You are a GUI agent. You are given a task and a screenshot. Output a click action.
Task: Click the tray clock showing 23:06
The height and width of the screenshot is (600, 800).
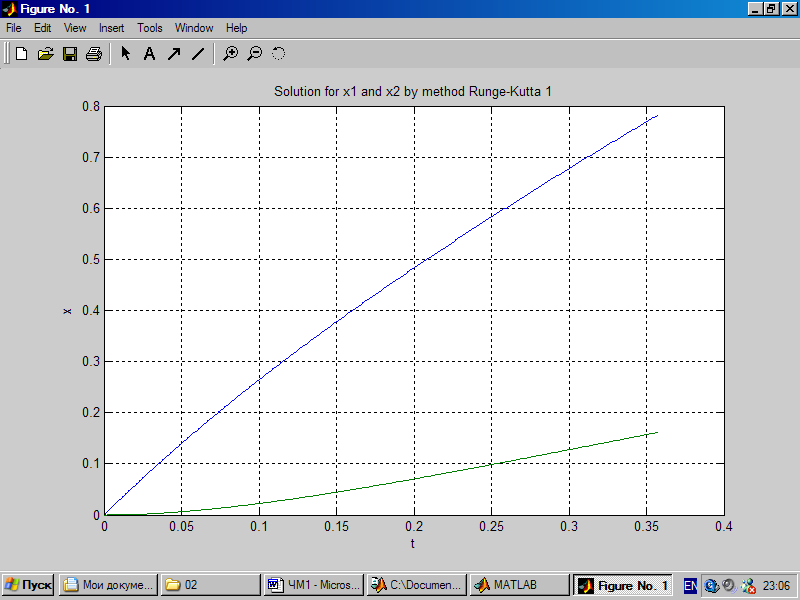pyautogui.click(x=776, y=586)
